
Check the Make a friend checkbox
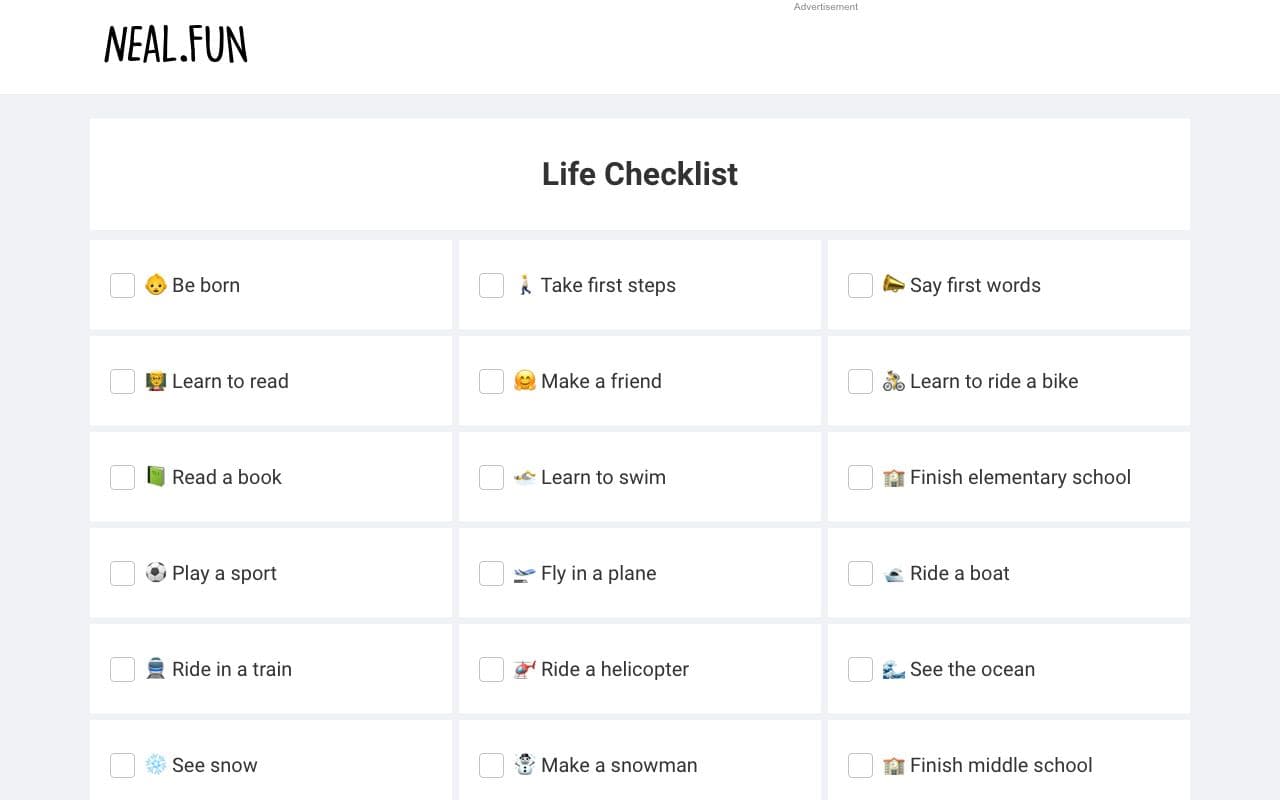[x=491, y=381]
